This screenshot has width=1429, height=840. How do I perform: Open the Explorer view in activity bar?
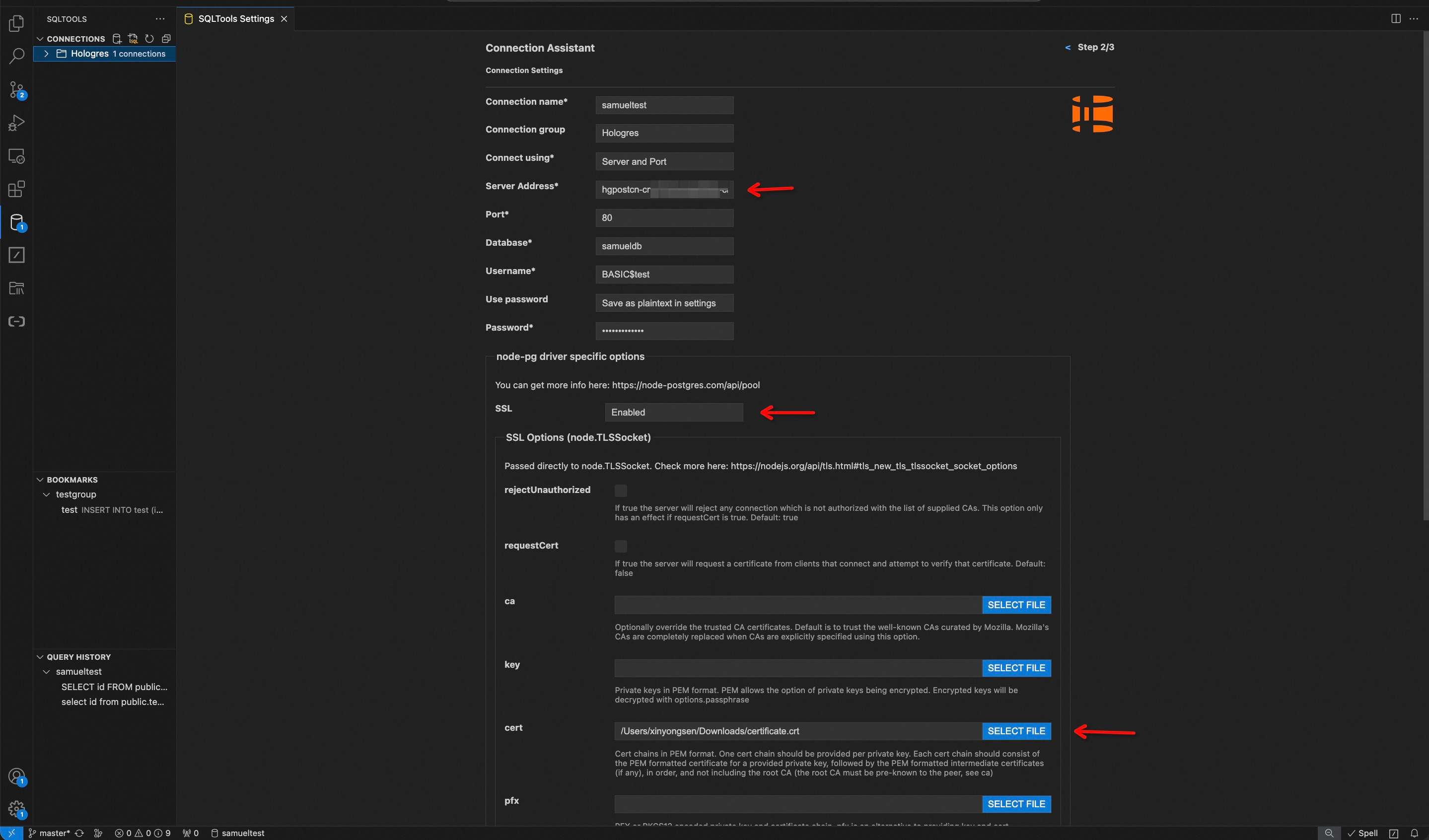pos(16,23)
